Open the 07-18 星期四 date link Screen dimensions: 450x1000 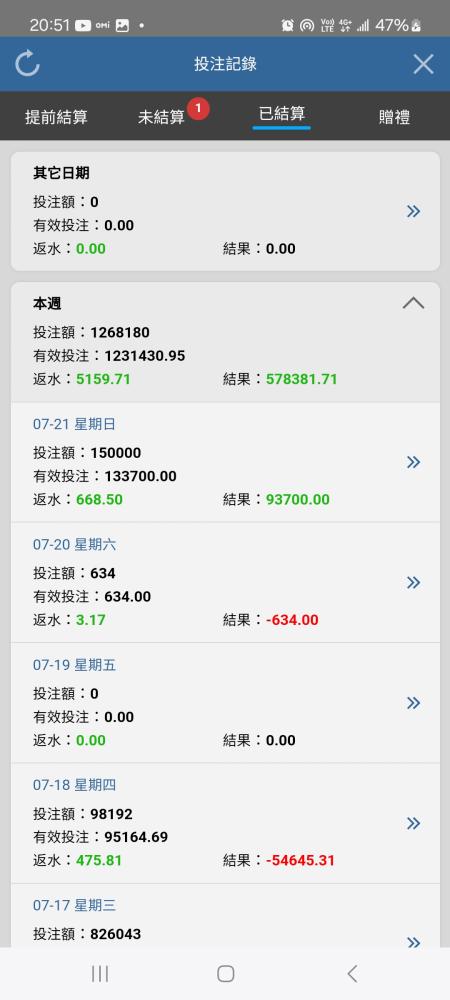74,785
